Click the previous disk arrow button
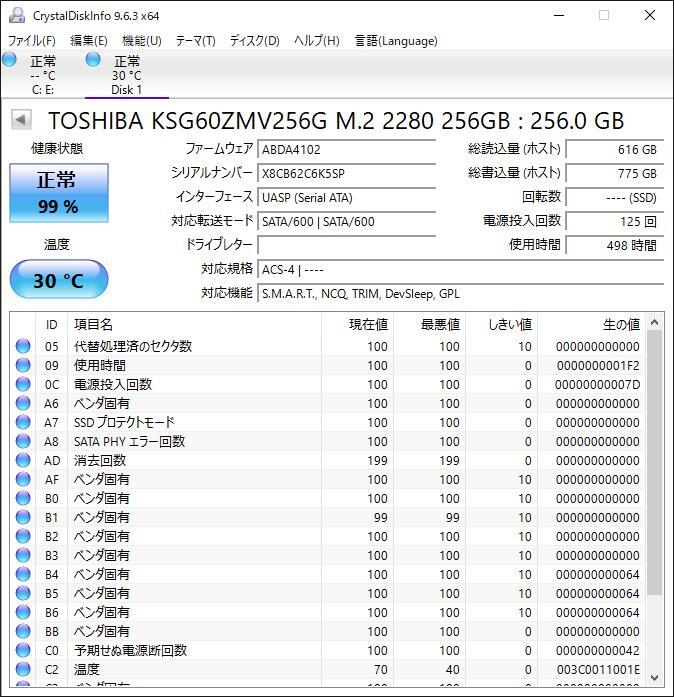This screenshot has height=697, width=674. [20, 120]
